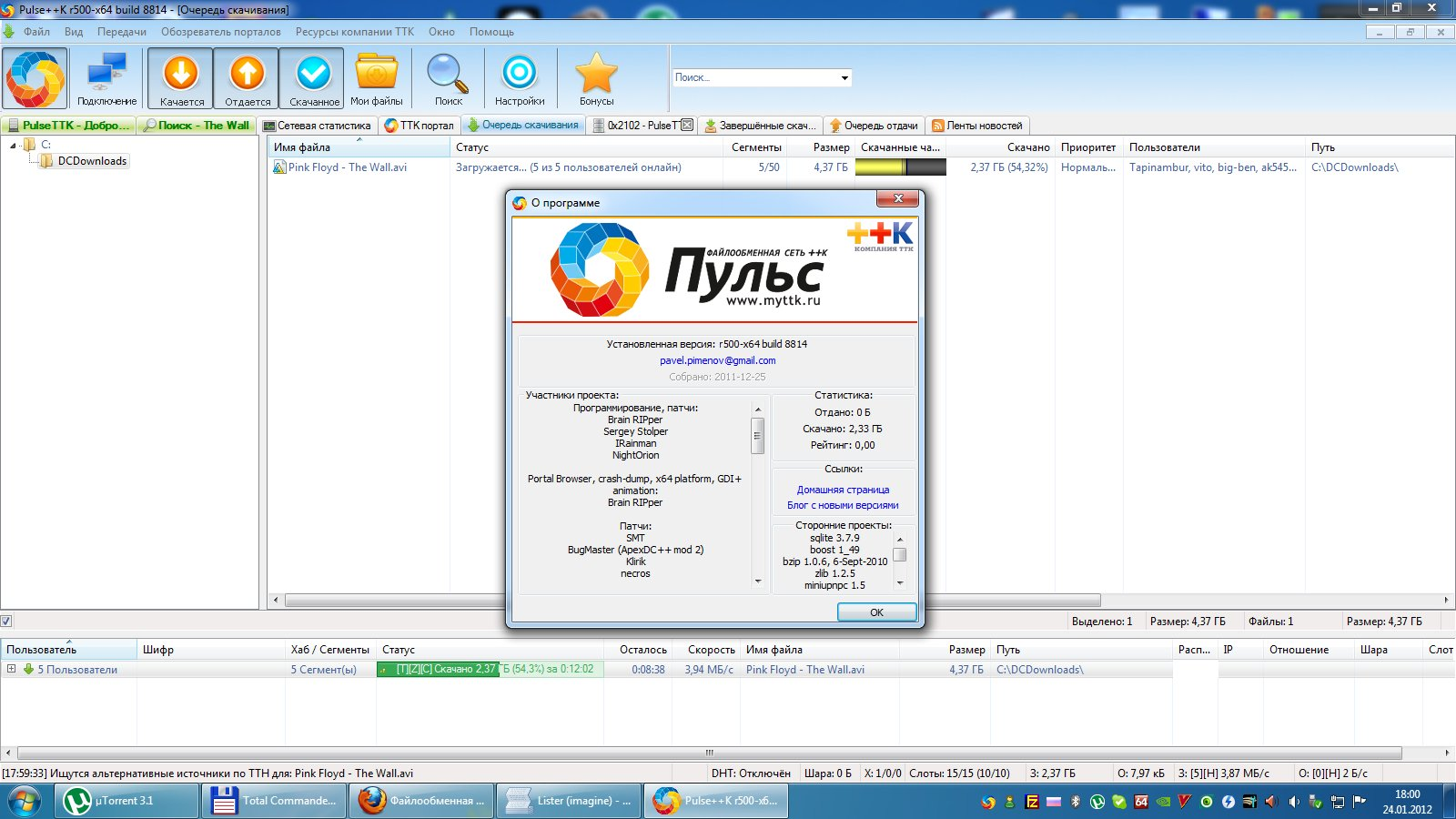This screenshot has width=1456, height=819.
Task: Click the Слоты: 15/15 status entry
Action: click(x=959, y=773)
